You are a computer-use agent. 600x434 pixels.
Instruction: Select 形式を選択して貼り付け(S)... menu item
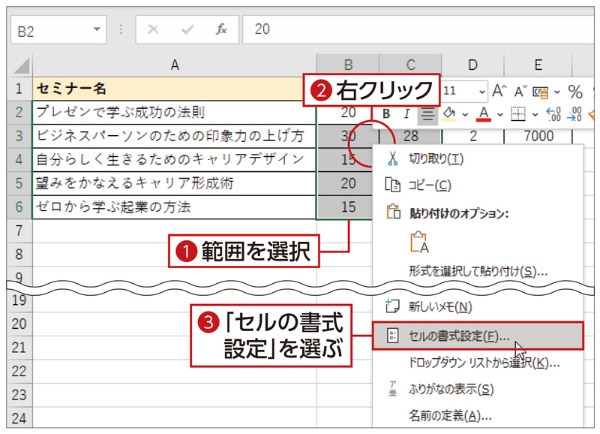tap(478, 271)
